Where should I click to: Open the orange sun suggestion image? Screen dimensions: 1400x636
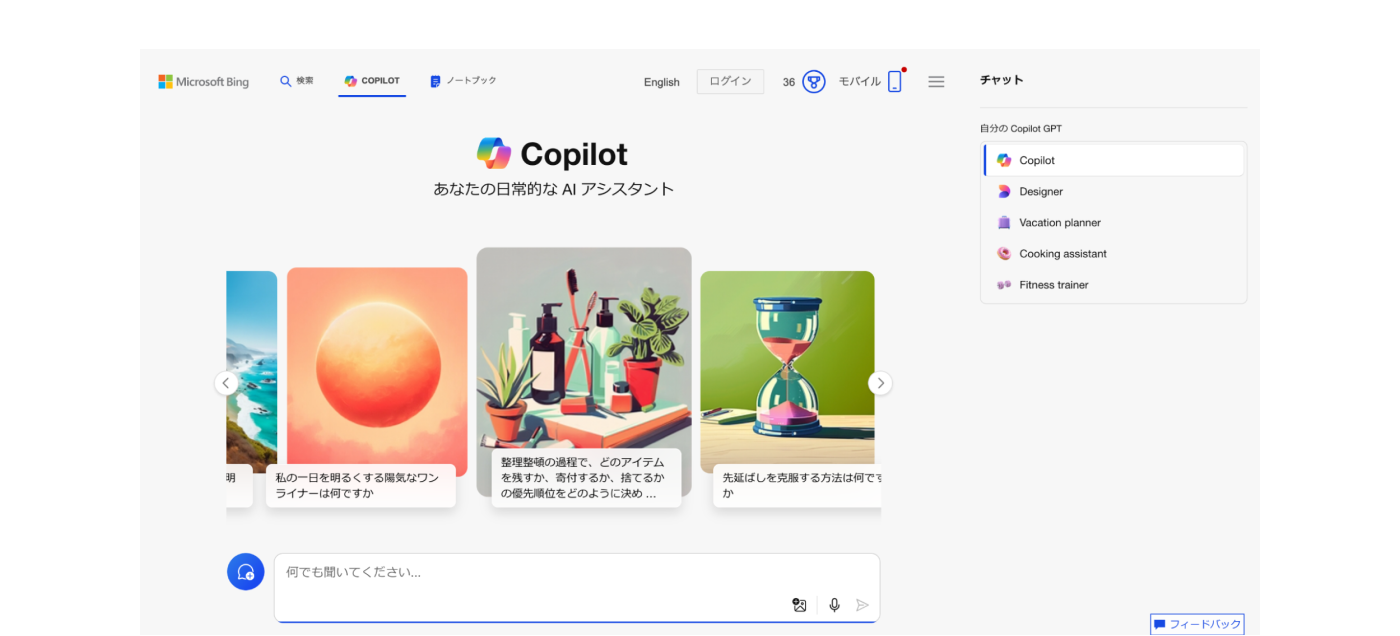[x=377, y=365]
